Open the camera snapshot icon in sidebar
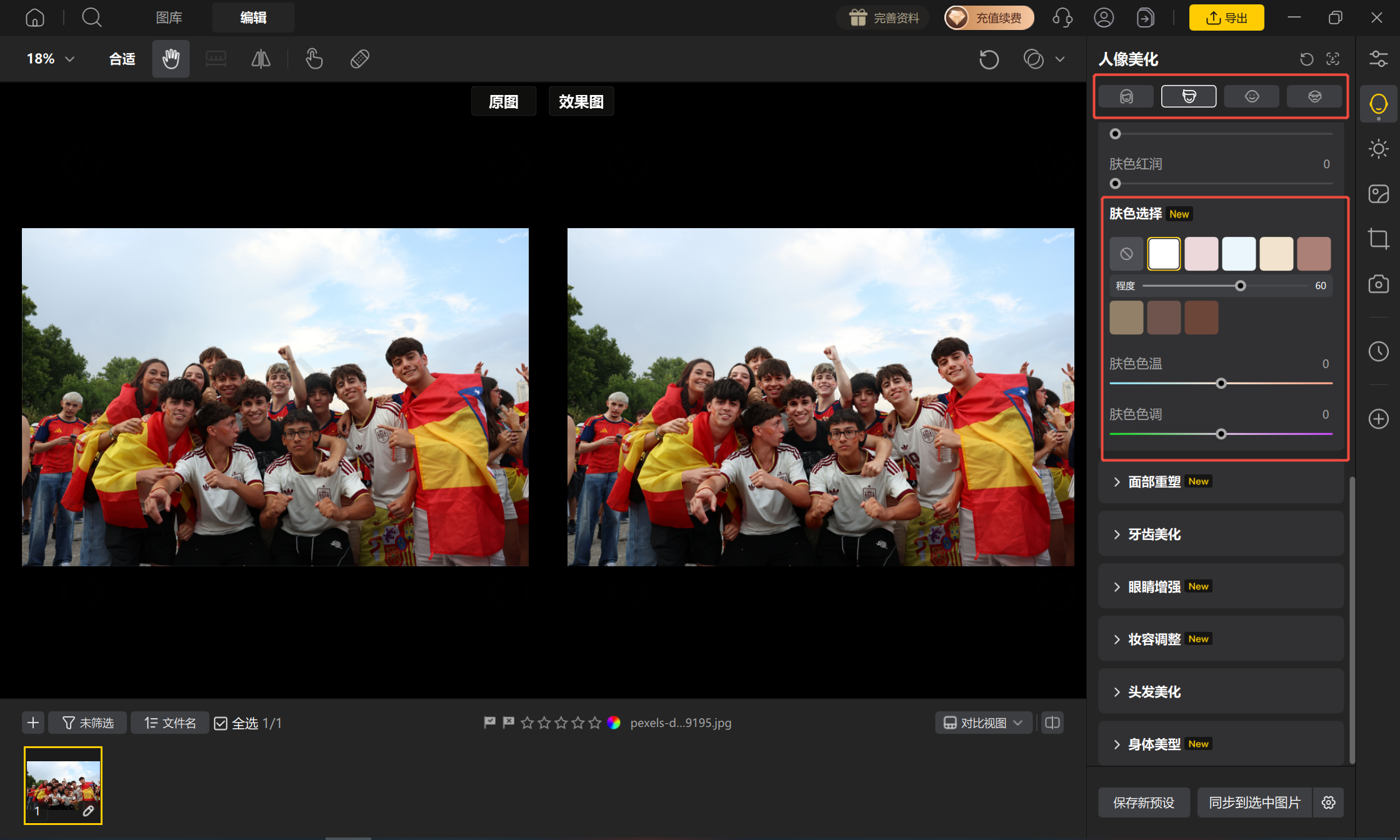This screenshot has height=840, width=1400. click(1378, 284)
